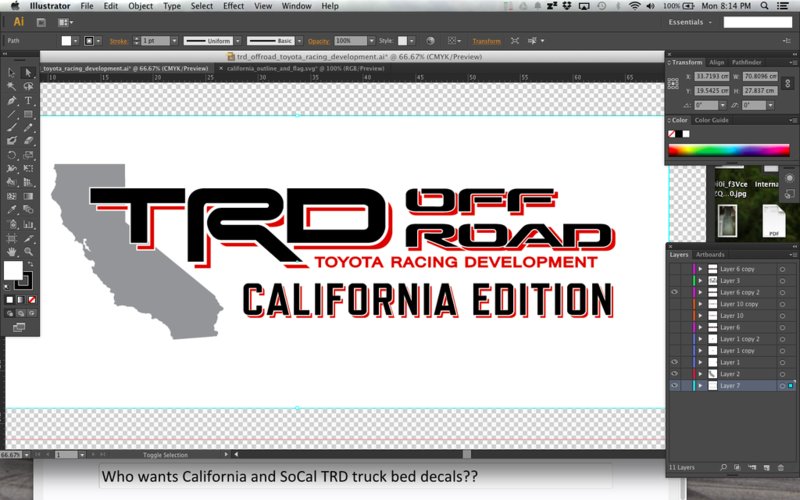
Task: Open the Object menu
Action: click(x=140, y=6)
